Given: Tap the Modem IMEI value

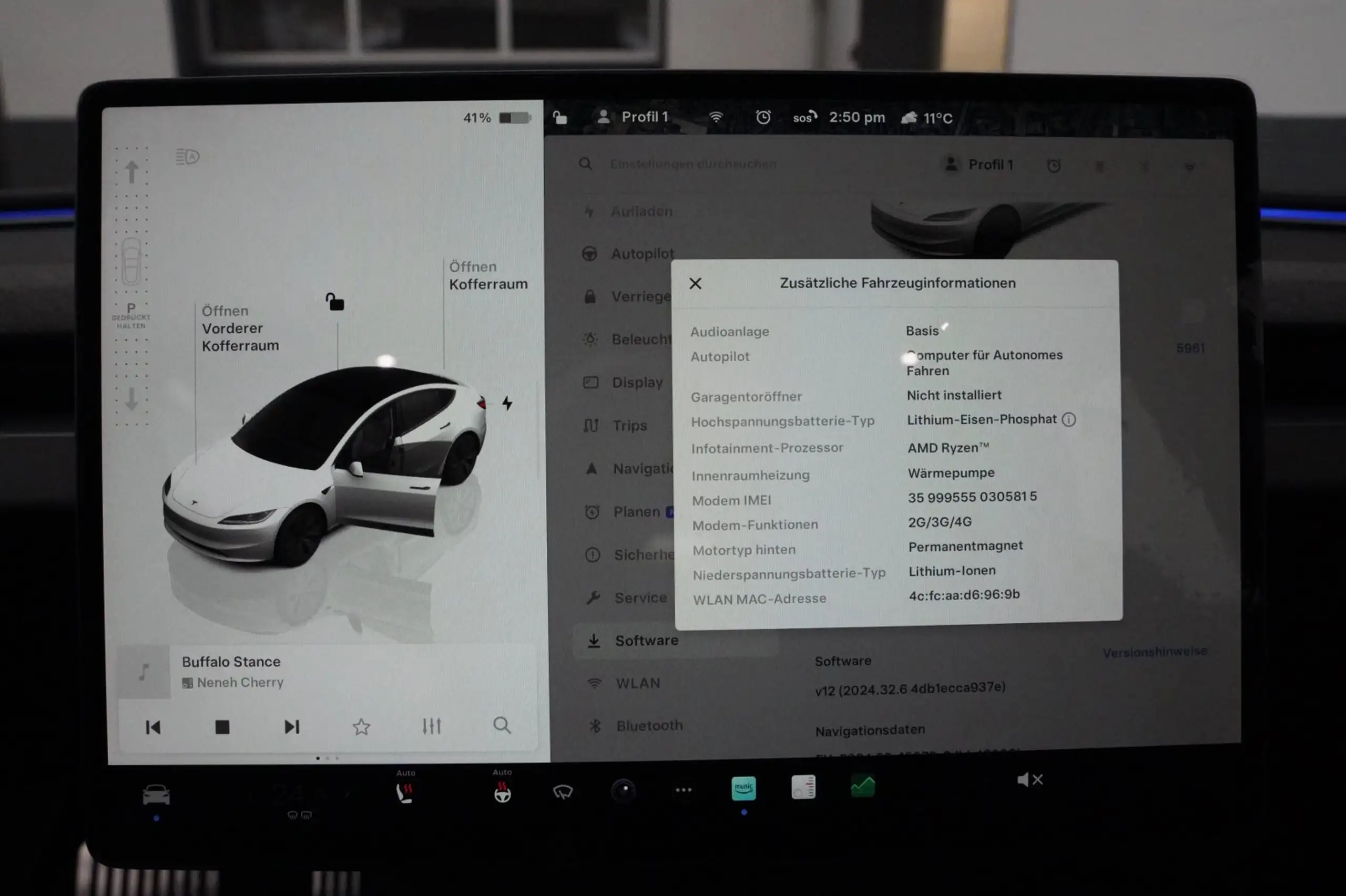Looking at the screenshot, I should tap(972, 497).
